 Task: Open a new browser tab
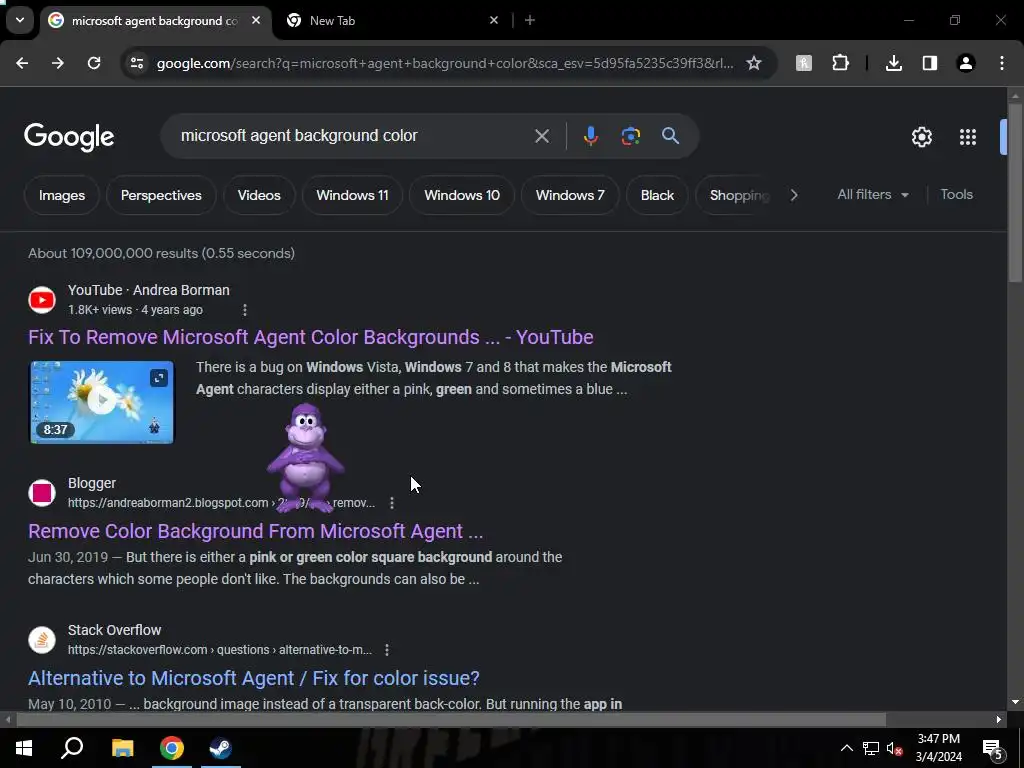coord(530,21)
